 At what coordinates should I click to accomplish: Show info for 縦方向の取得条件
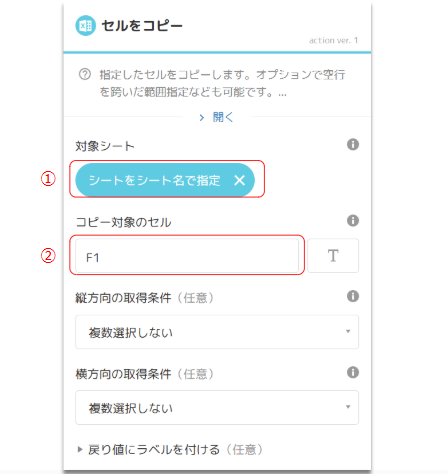[353, 296]
